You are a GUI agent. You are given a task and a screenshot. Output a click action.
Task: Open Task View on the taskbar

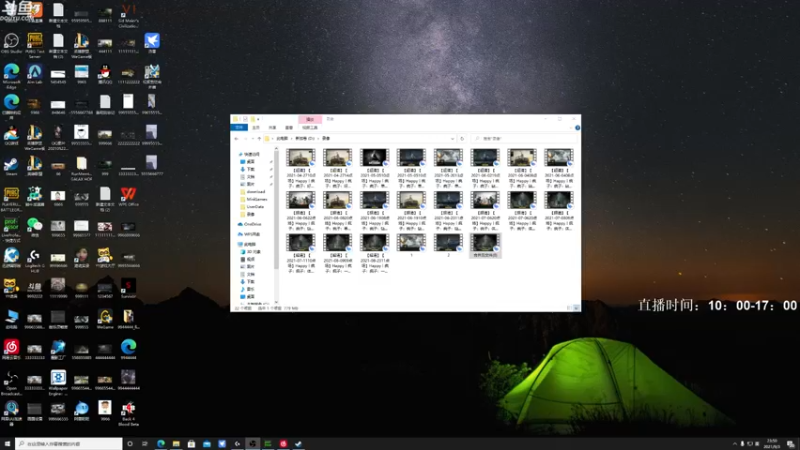(145, 444)
